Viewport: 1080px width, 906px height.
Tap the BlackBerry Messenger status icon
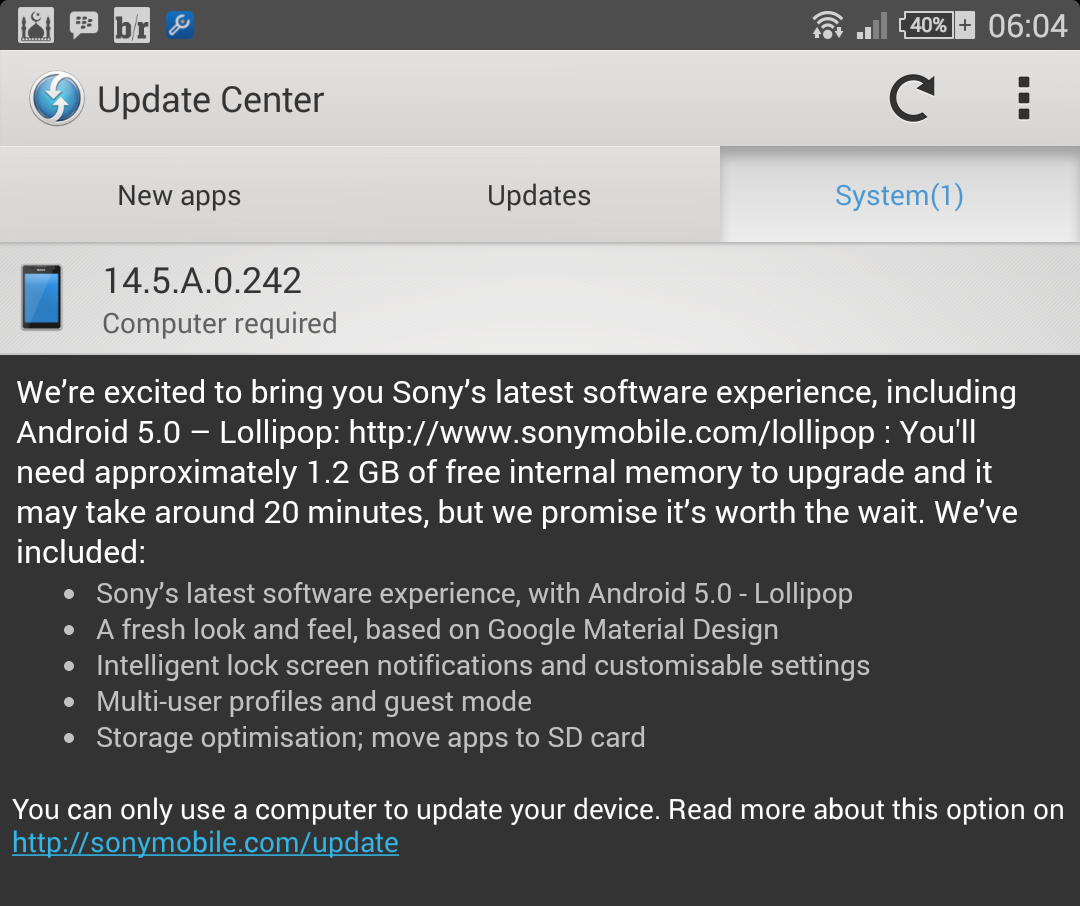click(84, 25)
